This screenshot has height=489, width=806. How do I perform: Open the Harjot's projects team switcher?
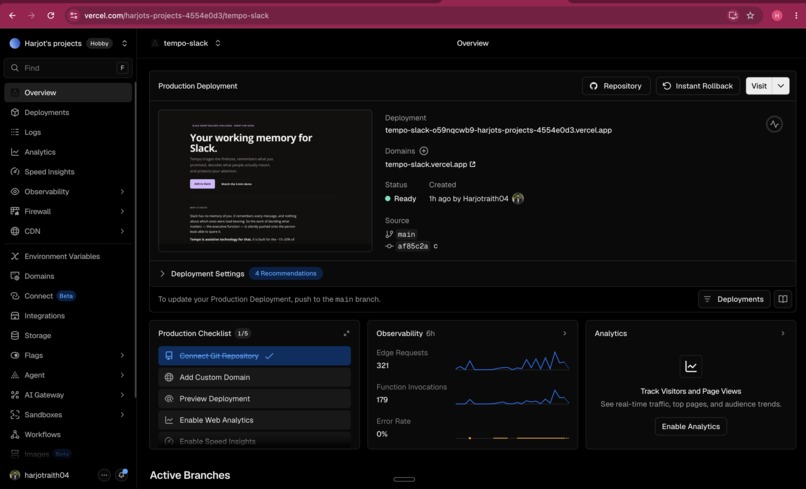tap(124, 43)
